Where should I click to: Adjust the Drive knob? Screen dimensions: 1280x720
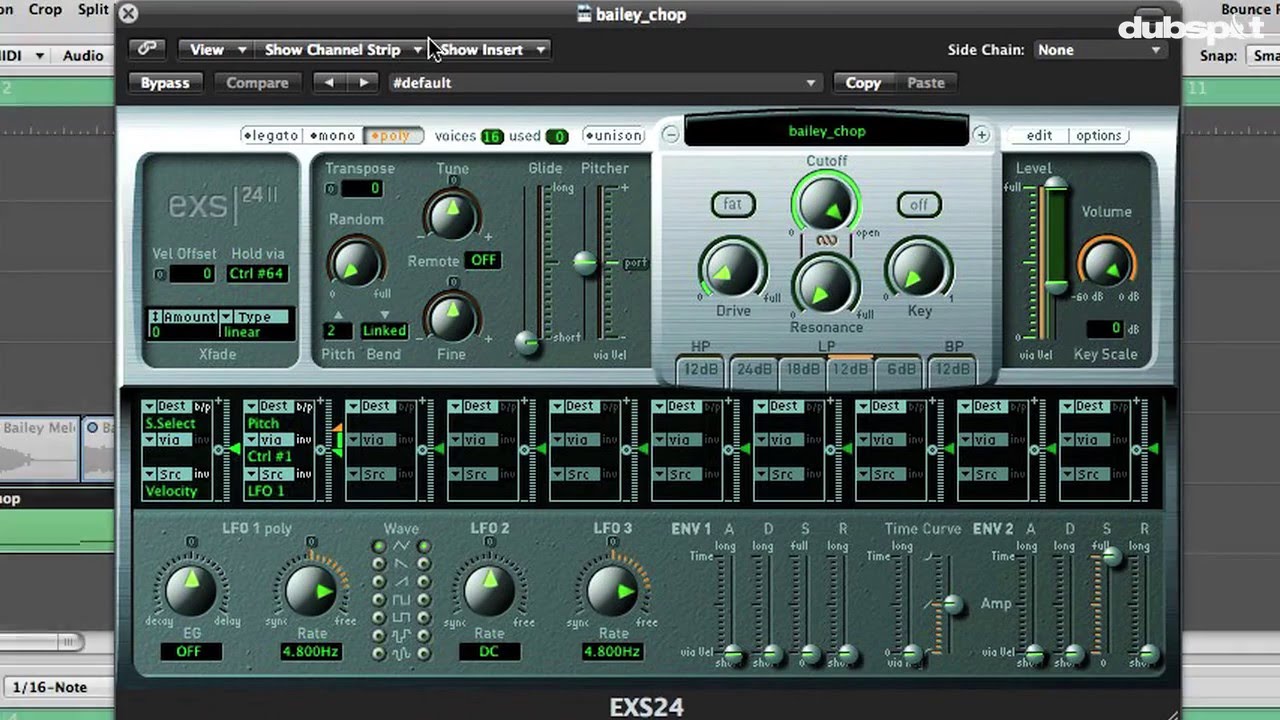732,270
